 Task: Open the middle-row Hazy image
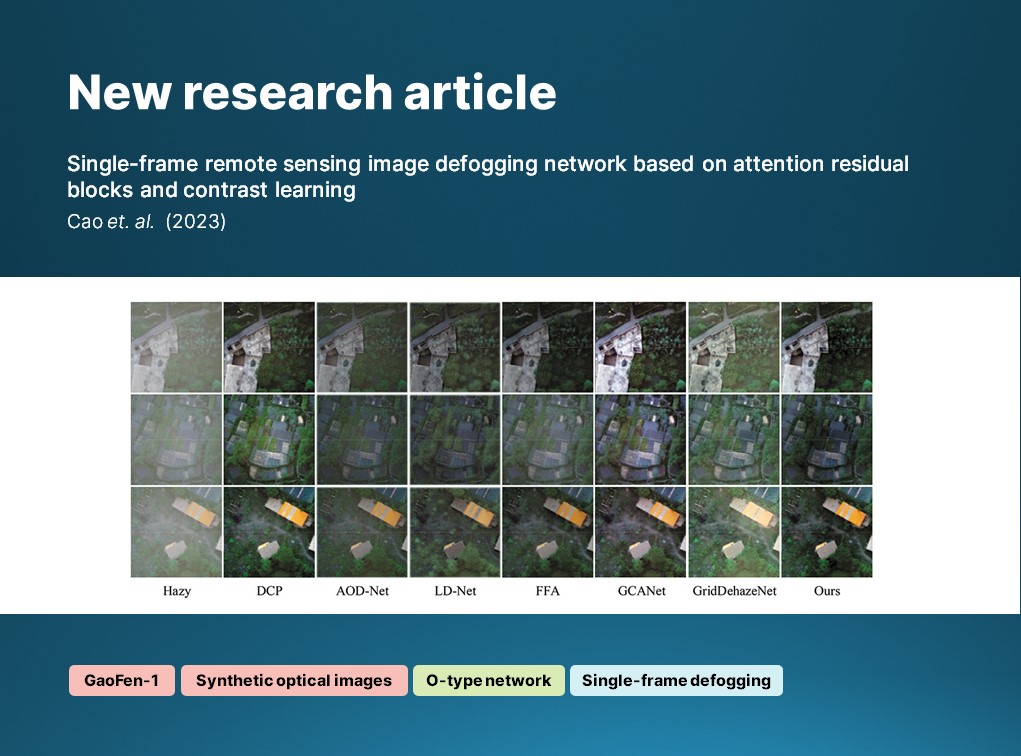[176, 440]
